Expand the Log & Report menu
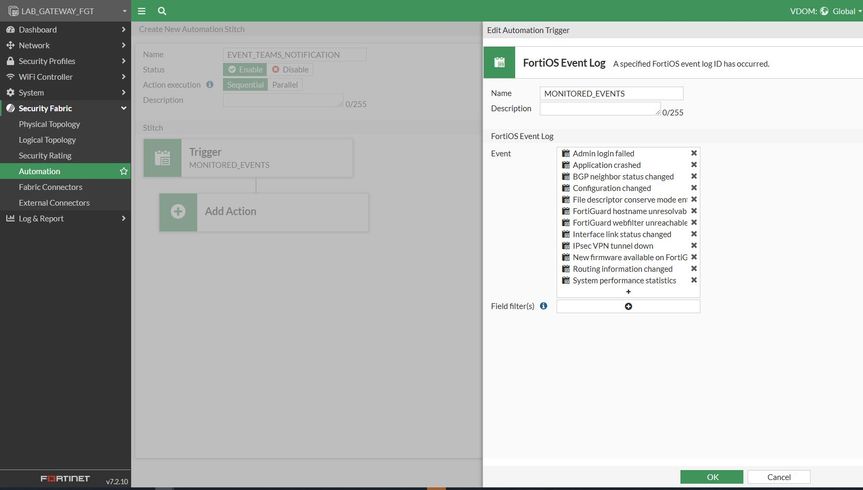The image size is (863, 490). [65, 219]
